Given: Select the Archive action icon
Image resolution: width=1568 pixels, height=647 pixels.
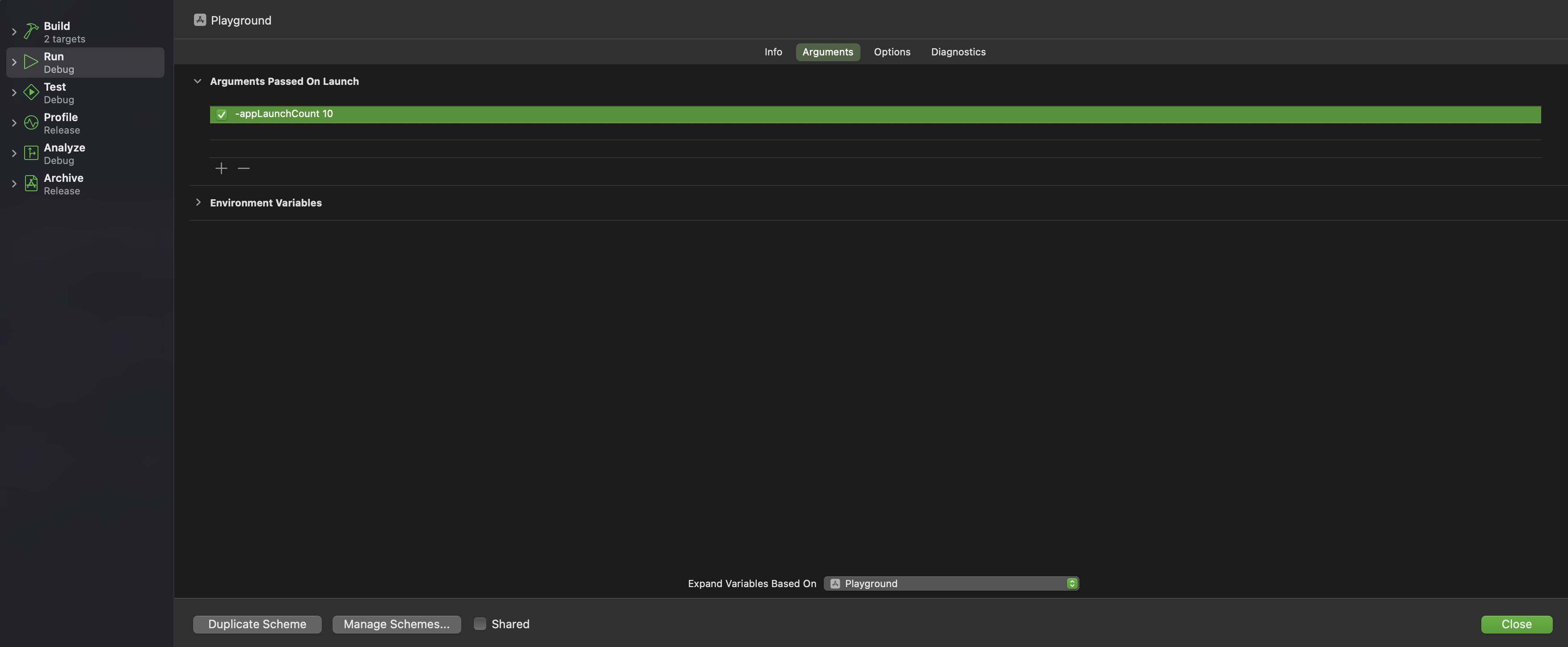Looking at the screenshot, I should (30, 183).
